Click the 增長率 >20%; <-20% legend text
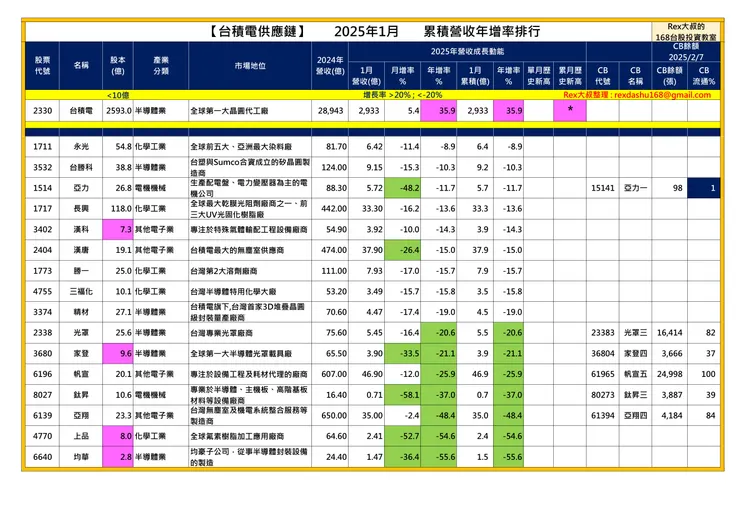The width and height of the screenshot is (740, 523). pos(403,95)
